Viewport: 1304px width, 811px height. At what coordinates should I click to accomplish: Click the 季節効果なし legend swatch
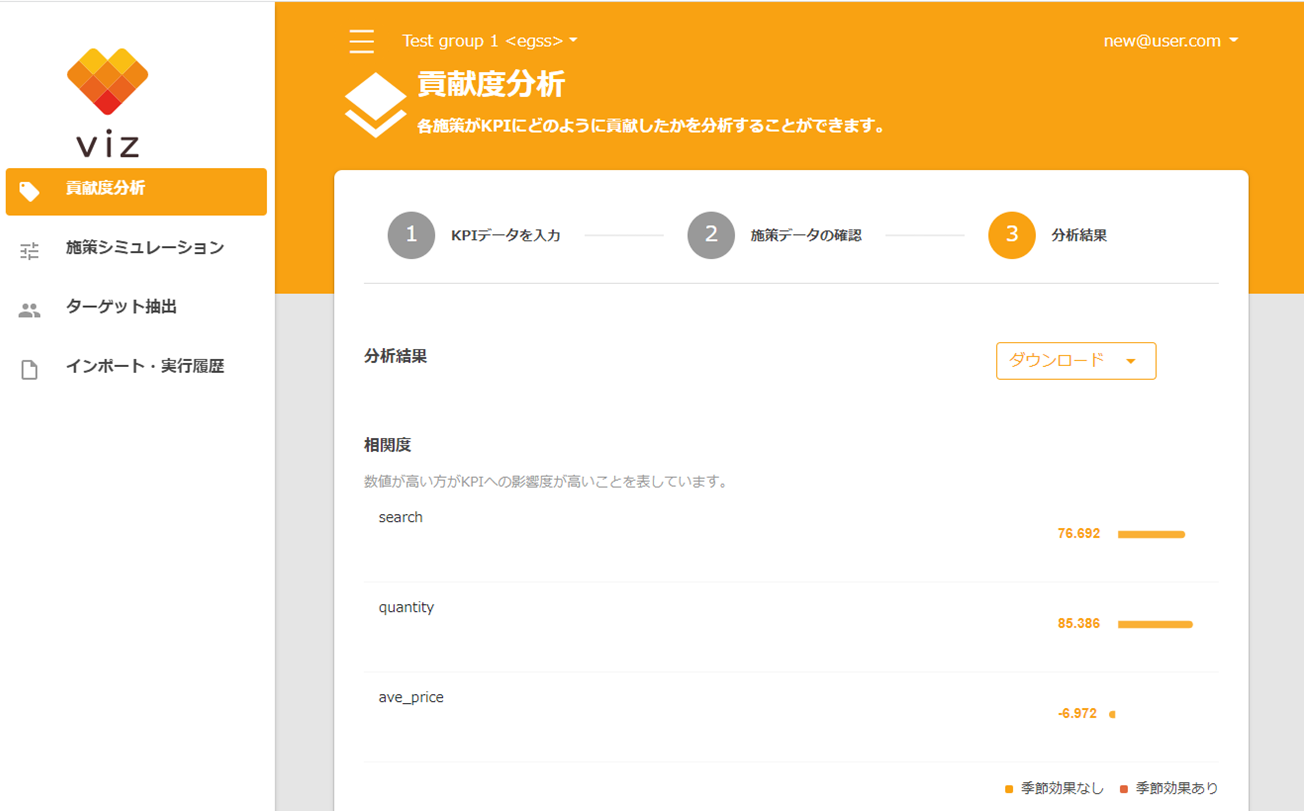(x=1010, y=789)
